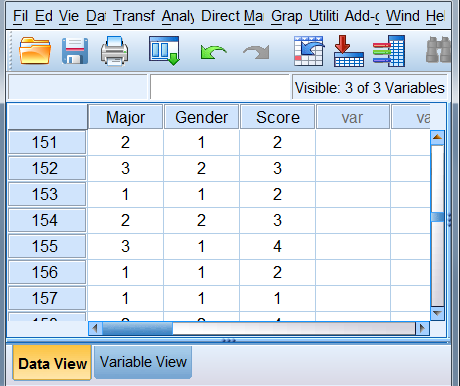Open the Data menu
The width and height of the screenshot is (460, 386).
click(96, 16)
